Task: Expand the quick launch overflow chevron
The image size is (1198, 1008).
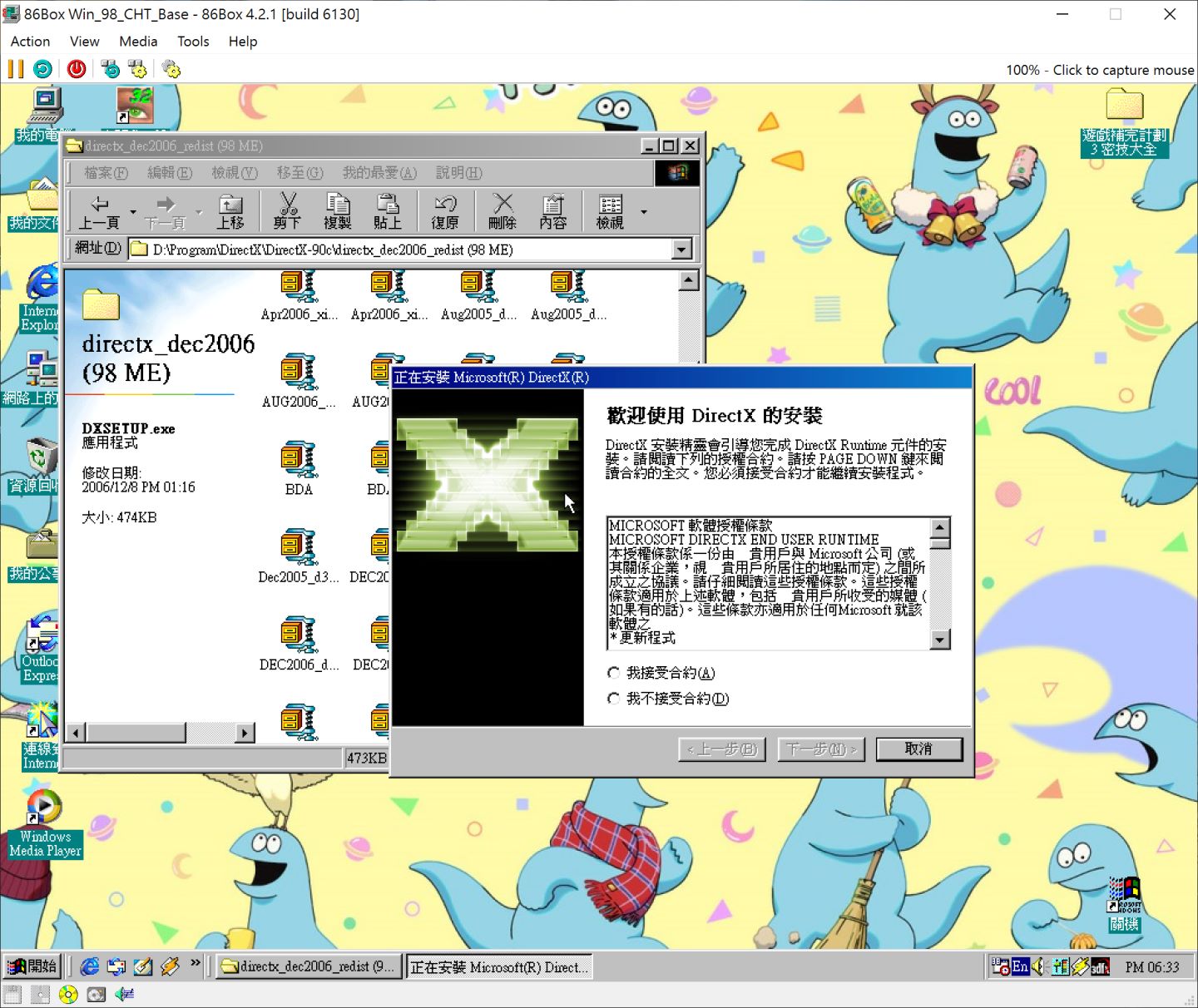Action: (x=196, y=963)
